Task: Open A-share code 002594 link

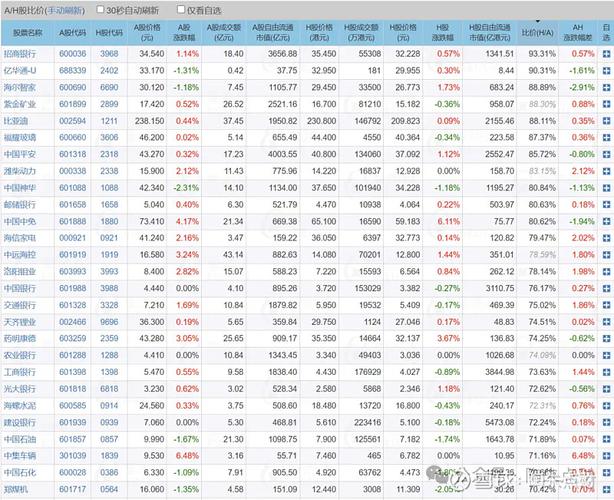Action: [x=72, y=121]
